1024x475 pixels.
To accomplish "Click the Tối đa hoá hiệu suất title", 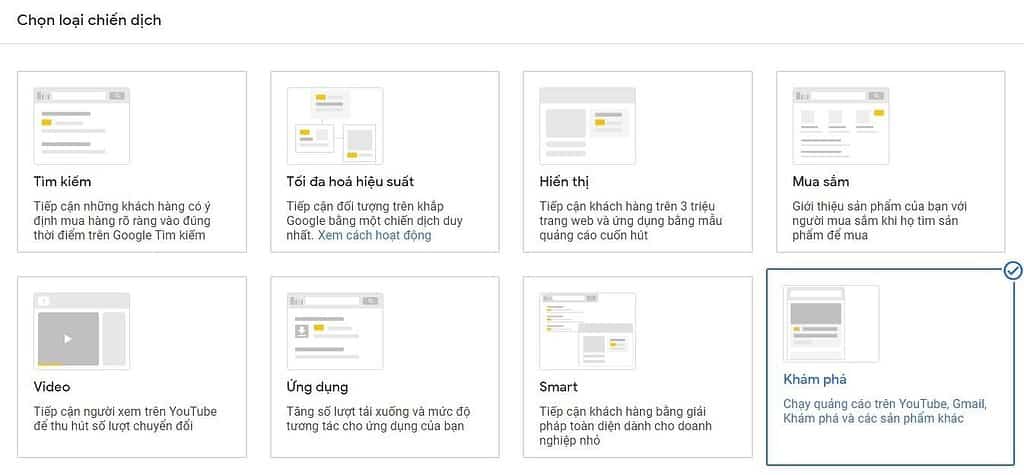I will click(350, 181).
